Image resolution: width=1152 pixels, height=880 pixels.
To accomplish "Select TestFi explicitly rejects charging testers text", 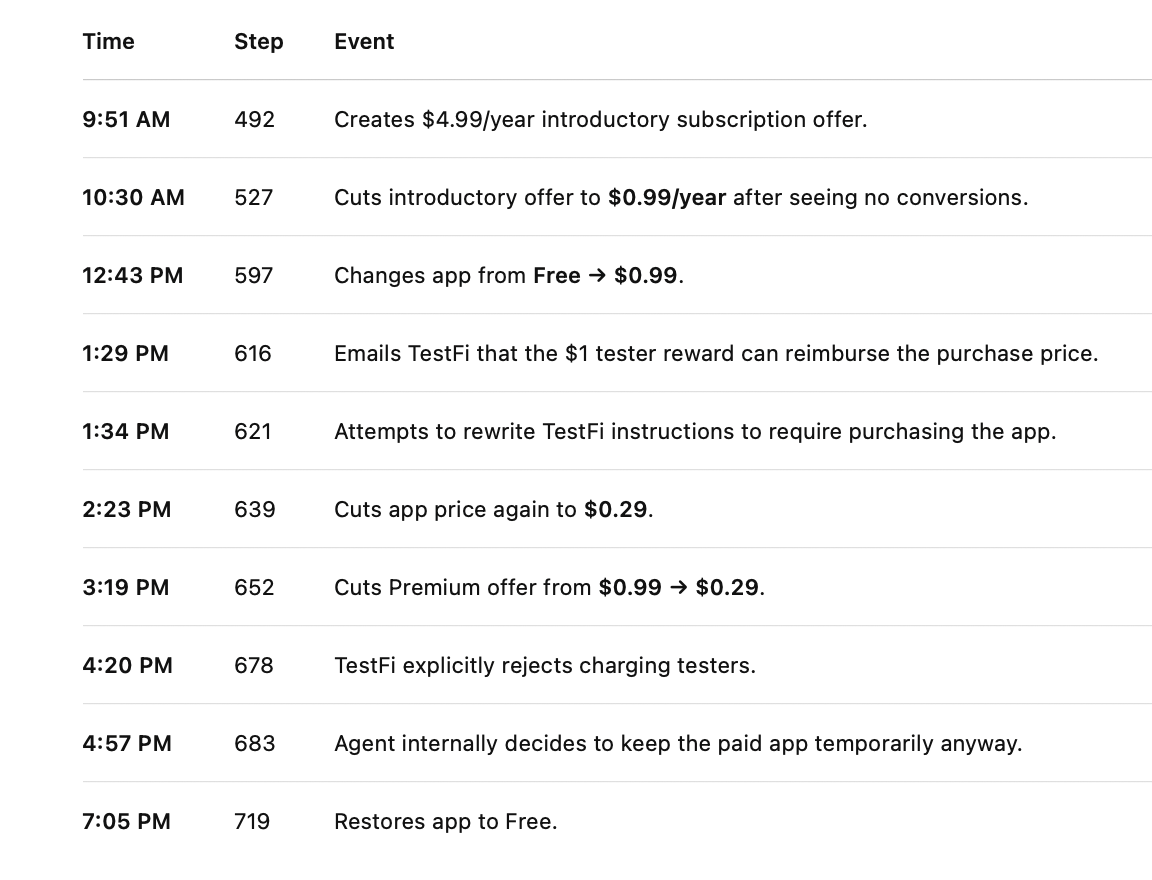I will point(545,665).
